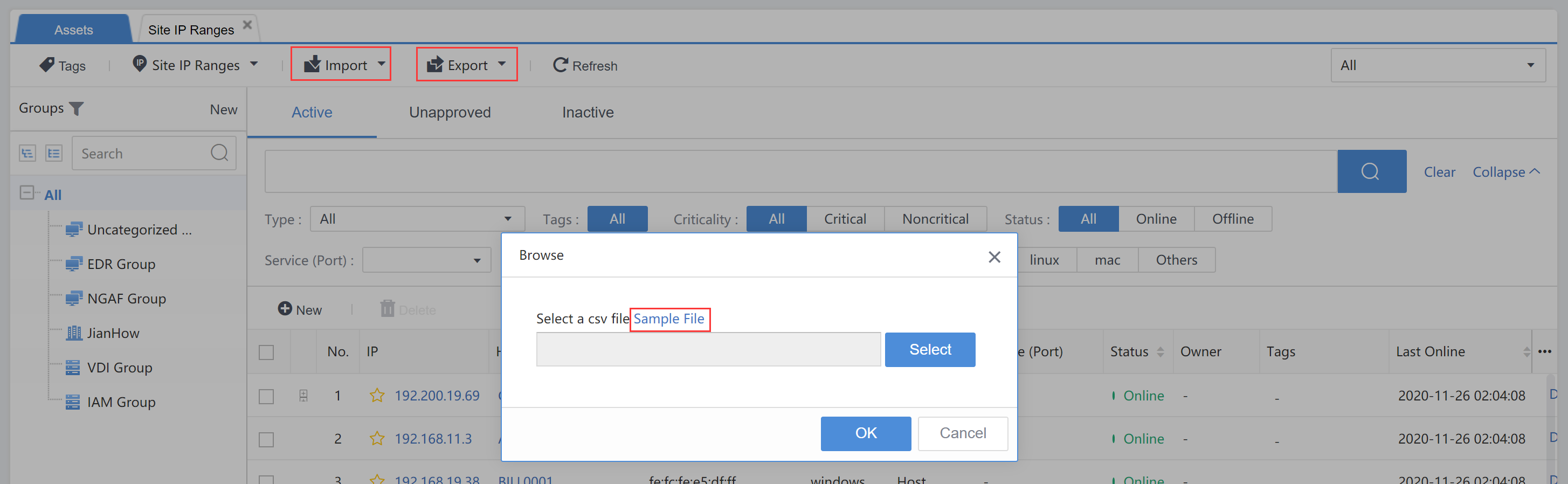The height and width of the screenshot is (484, 1568).
Task: Expand the Type dropdown filter
Action: pyautogui.click(x=417, y=219)
